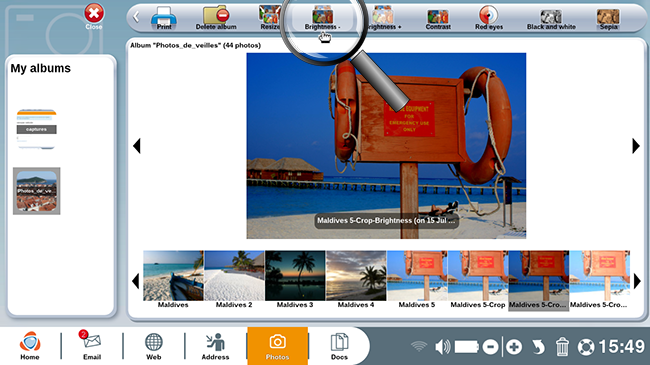Increase brightness with the Brightness + tool
The height and width of the screenshot is (365, 650).
point(383,18)
